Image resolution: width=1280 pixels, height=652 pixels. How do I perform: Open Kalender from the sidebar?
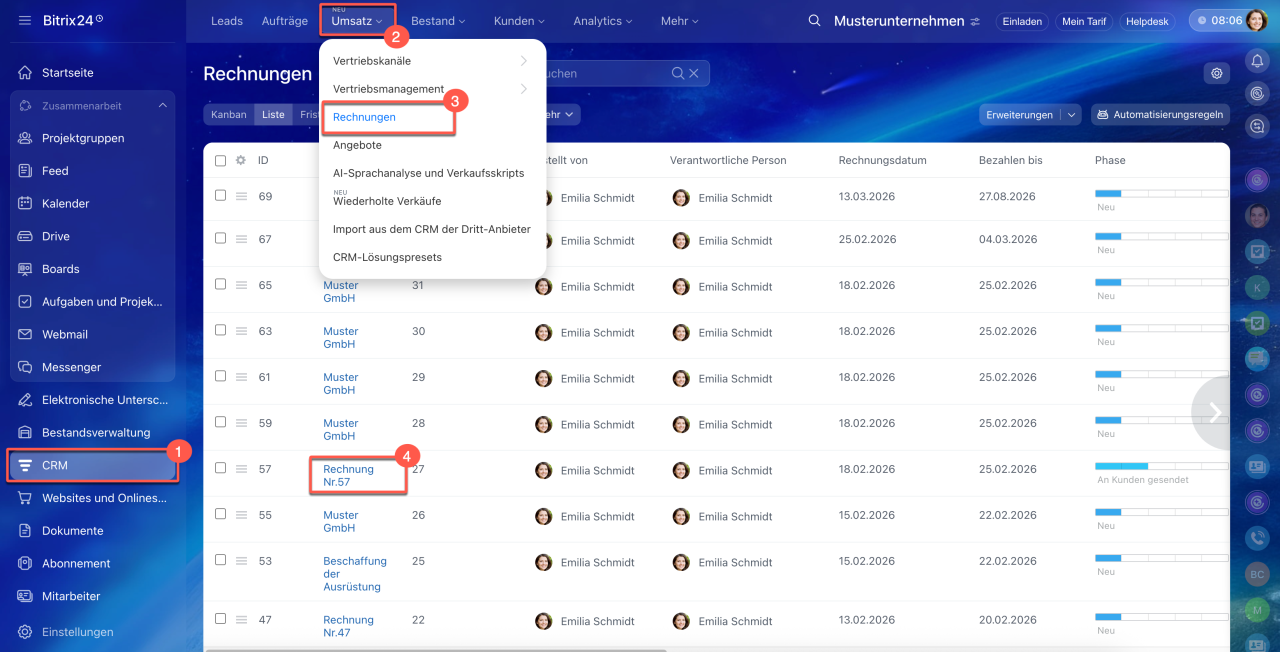click(65, 203)
